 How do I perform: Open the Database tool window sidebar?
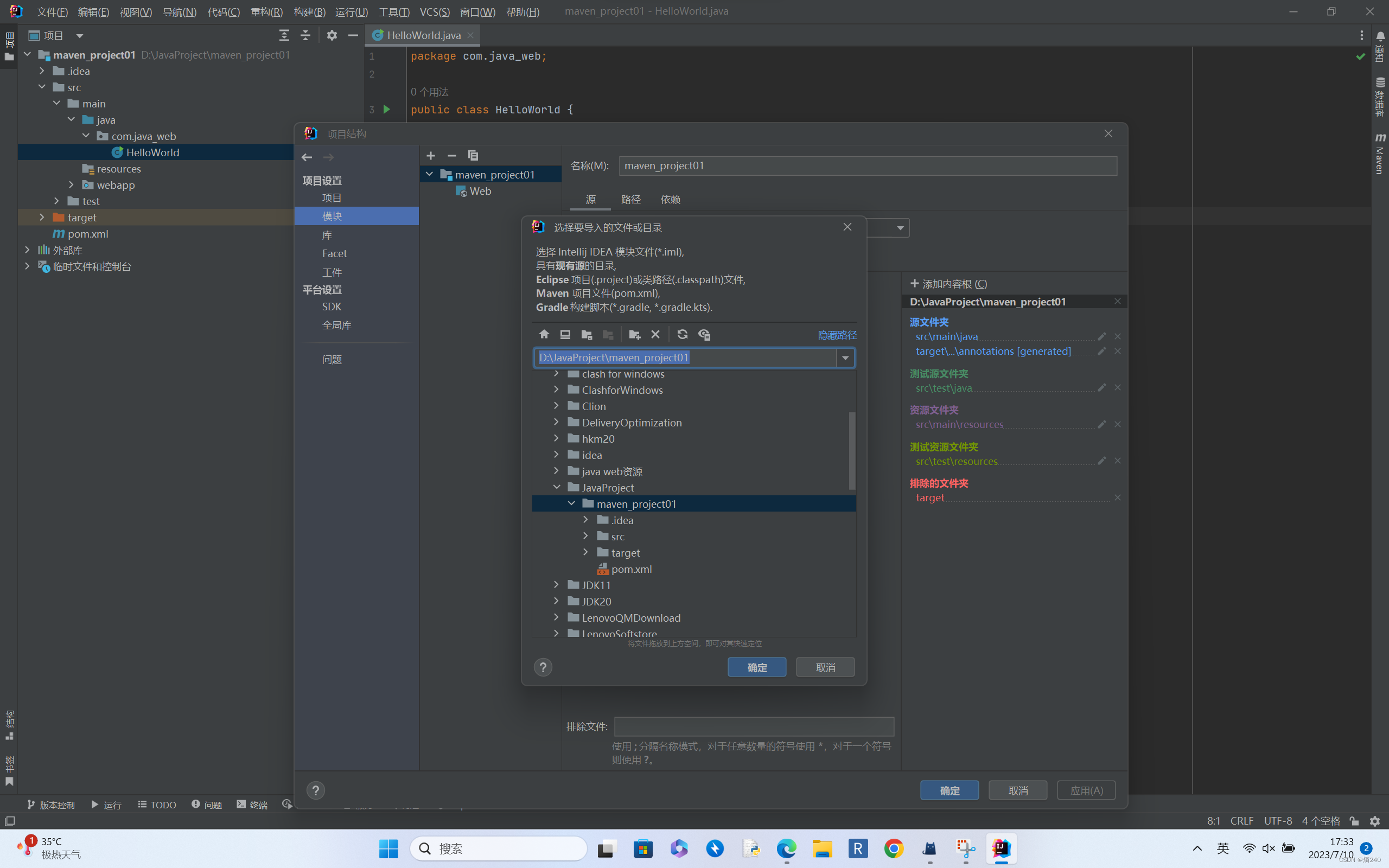1379,97
